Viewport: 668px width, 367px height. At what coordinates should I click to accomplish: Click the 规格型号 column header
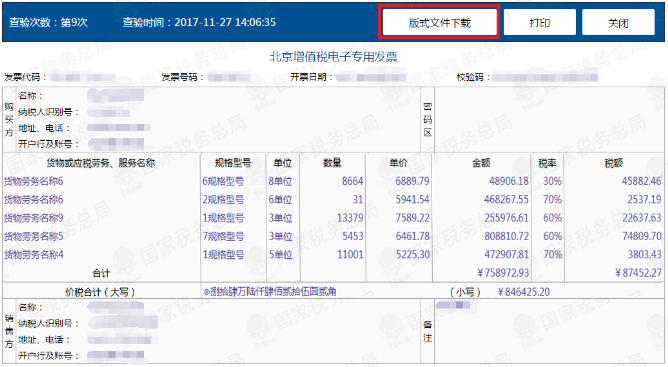[233, 163]
